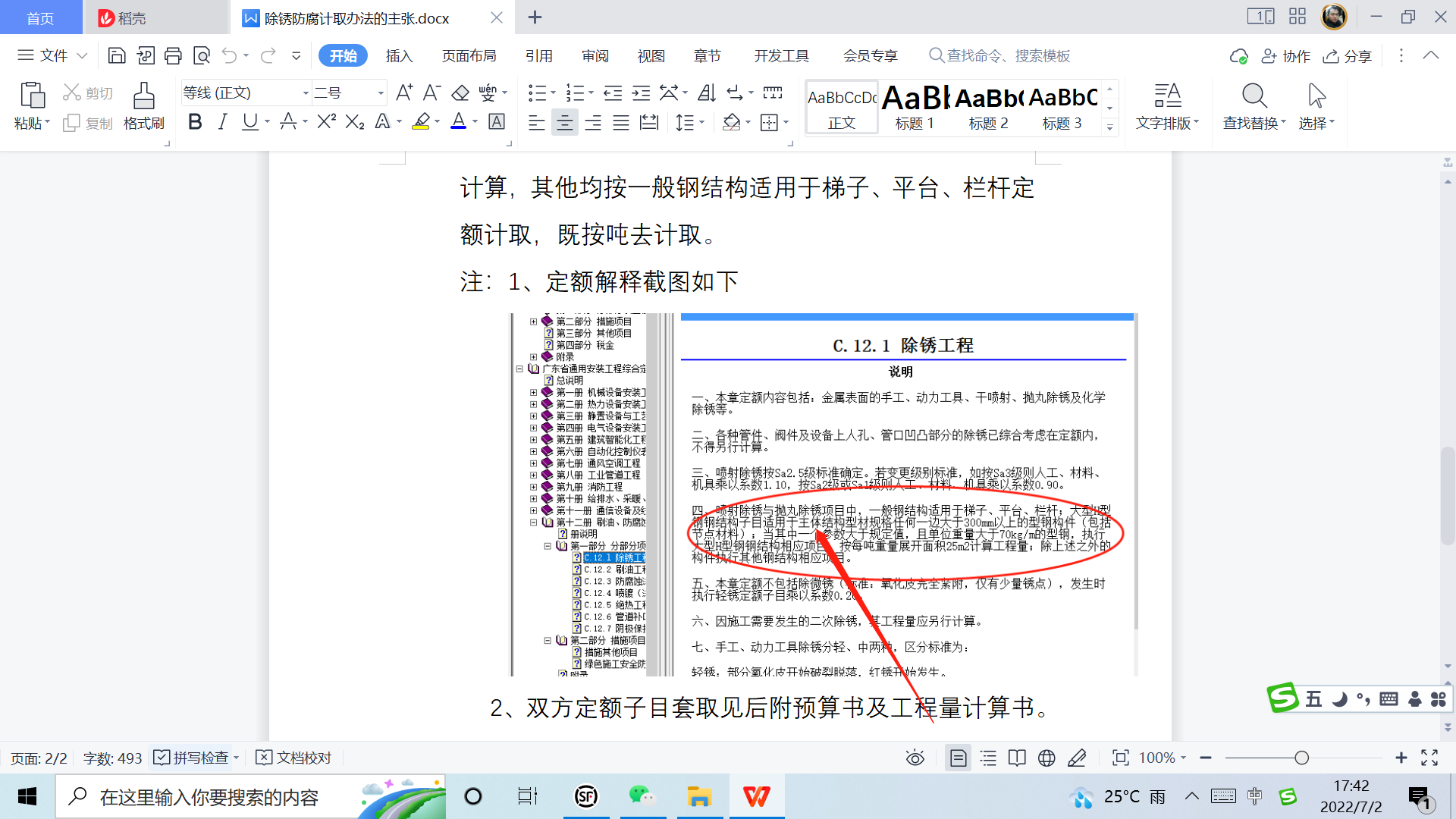Open the Insert tab
Image resolution: width=1456 pixels, height=819 pixels.
tap(399, 56)
